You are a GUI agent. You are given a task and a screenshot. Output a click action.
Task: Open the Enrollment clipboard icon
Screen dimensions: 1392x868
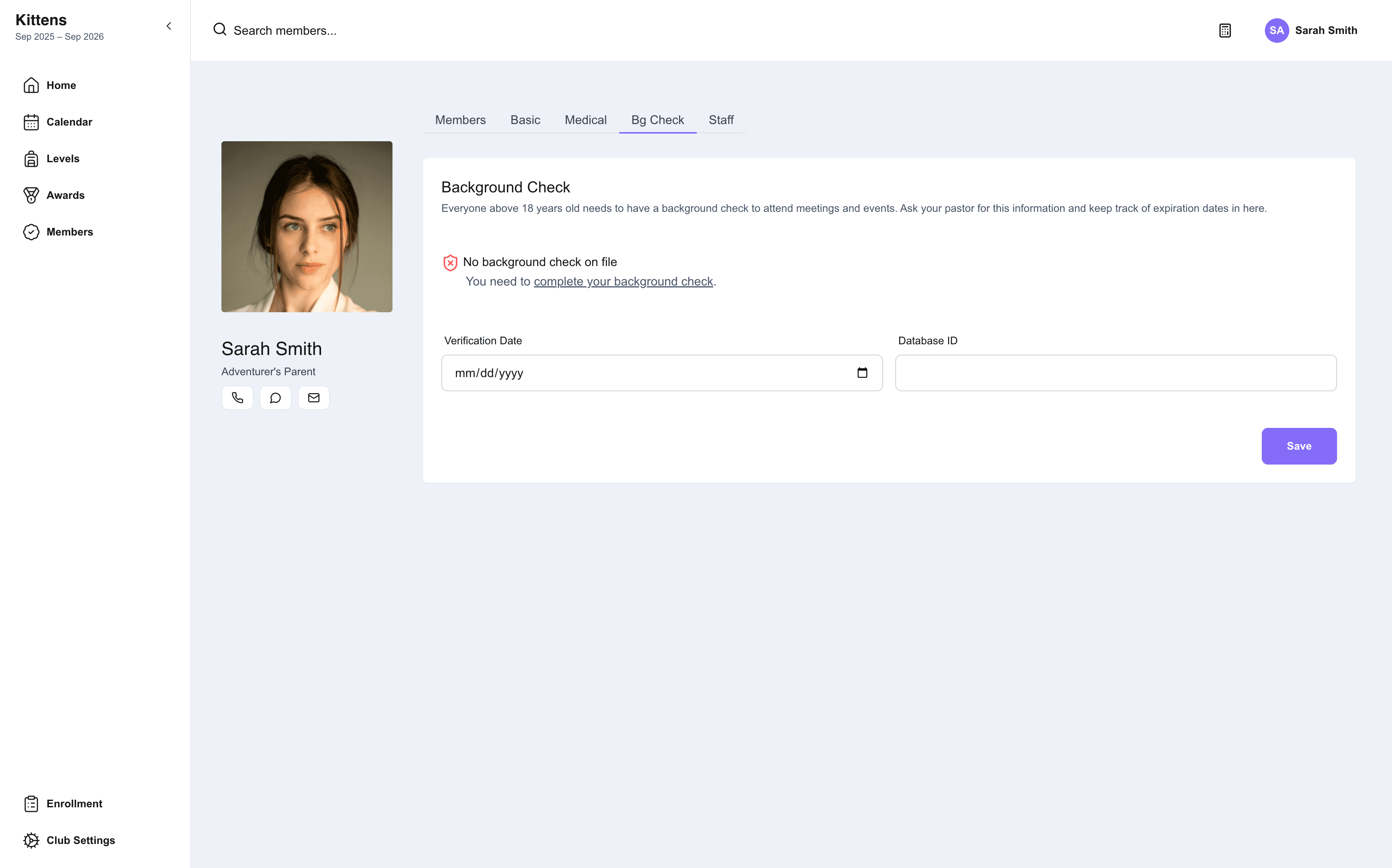click(x=31, y=804)
